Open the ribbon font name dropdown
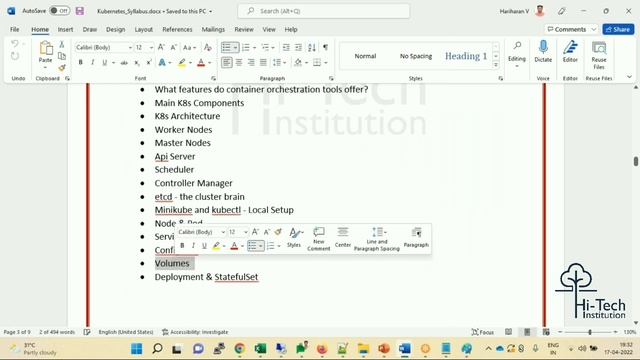The width and height of the screenshot is (640, 360). [130, 48]
